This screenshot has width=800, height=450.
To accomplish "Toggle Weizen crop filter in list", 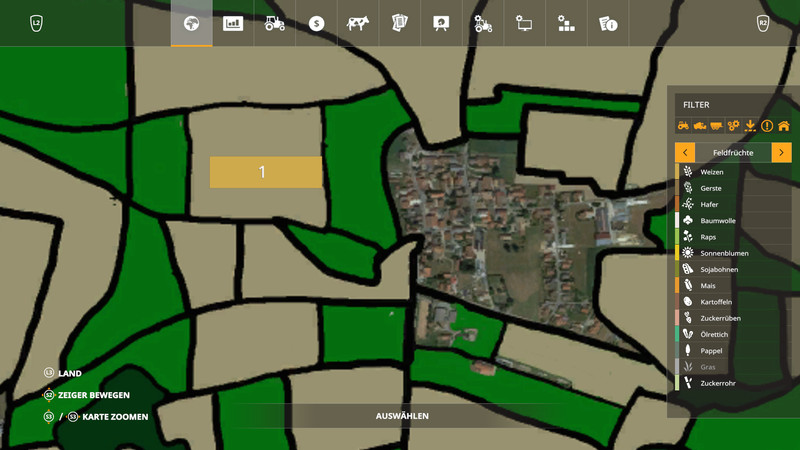I will coord(712,172).
